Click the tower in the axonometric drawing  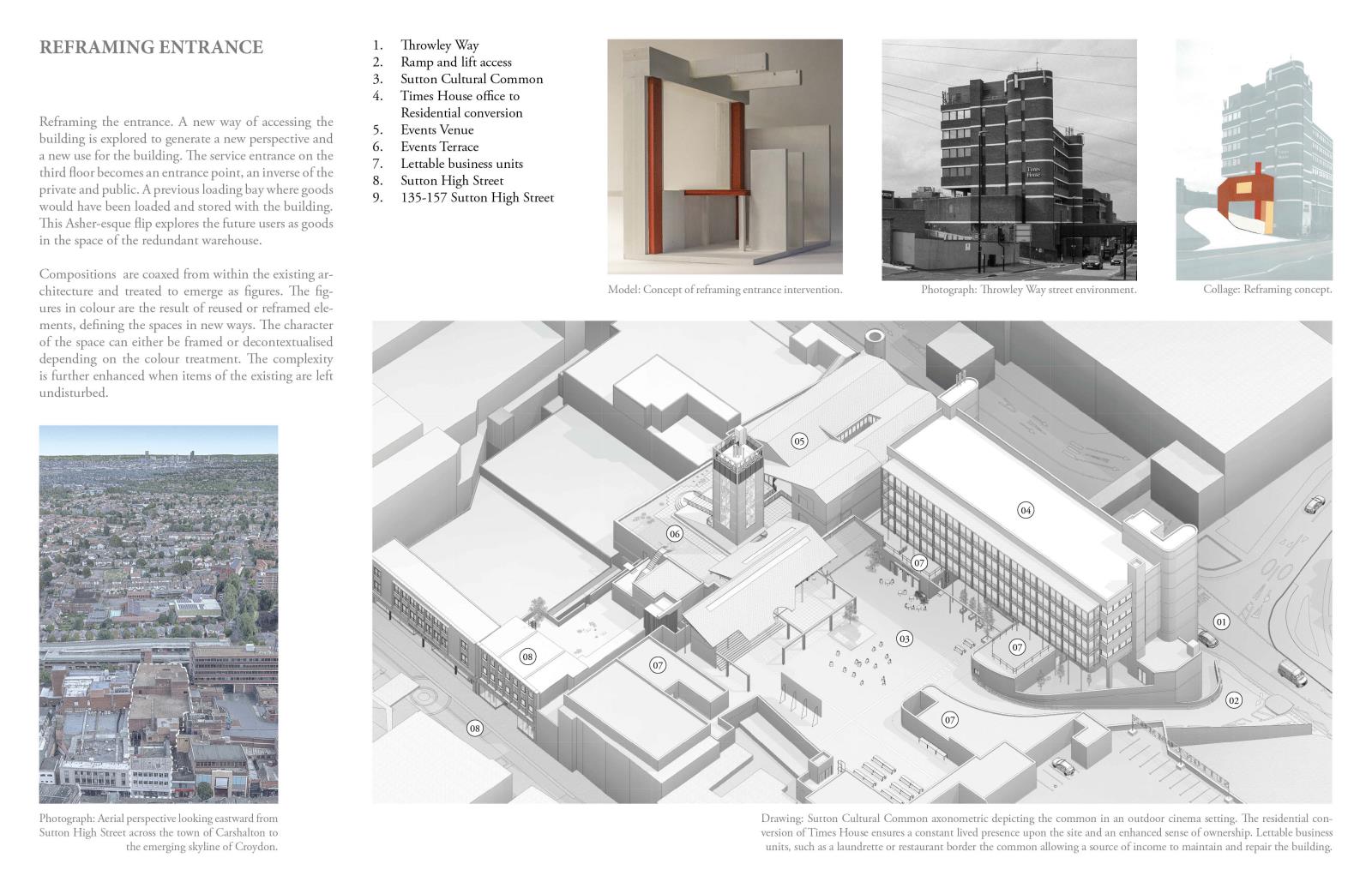pyautogui.click(x=736, y=497)
